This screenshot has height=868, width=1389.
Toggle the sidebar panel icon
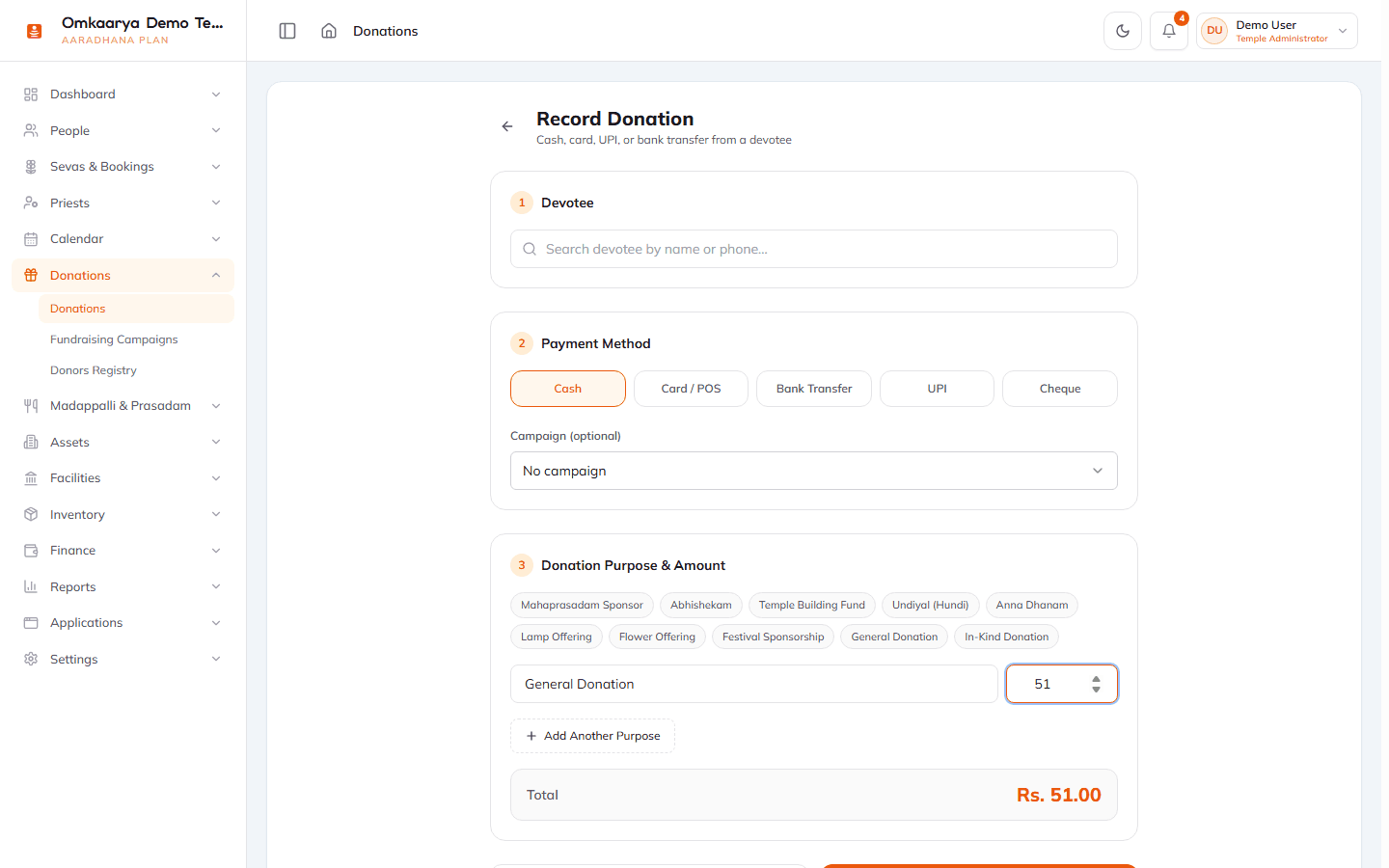click(x=287, y=31)
